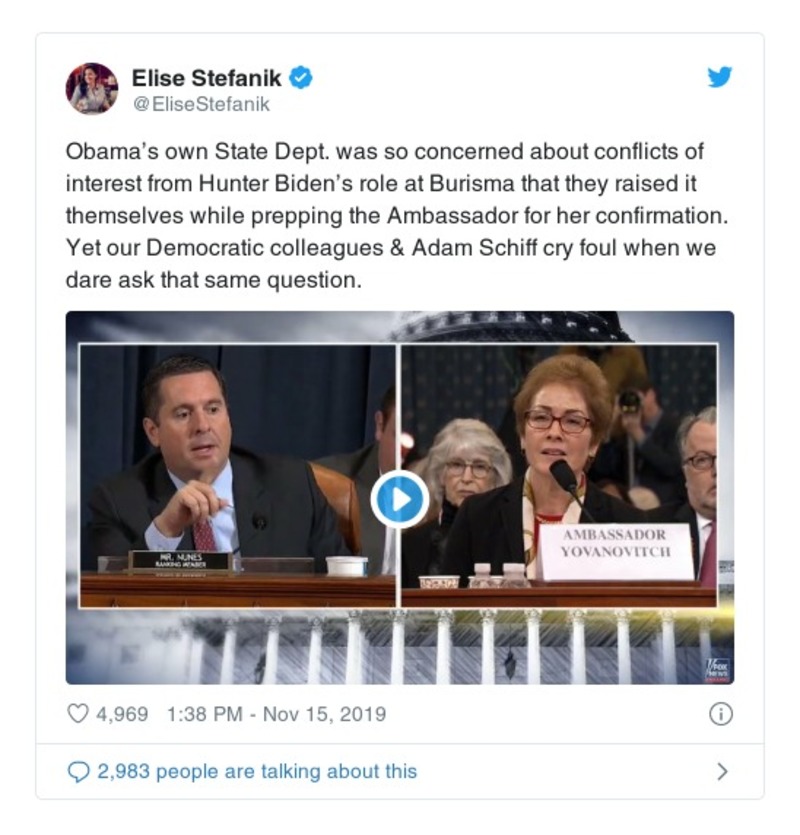This screenshot has width=800, height=835.
Task: Click the white columns banner below the video panels
Action: (400, 645)
